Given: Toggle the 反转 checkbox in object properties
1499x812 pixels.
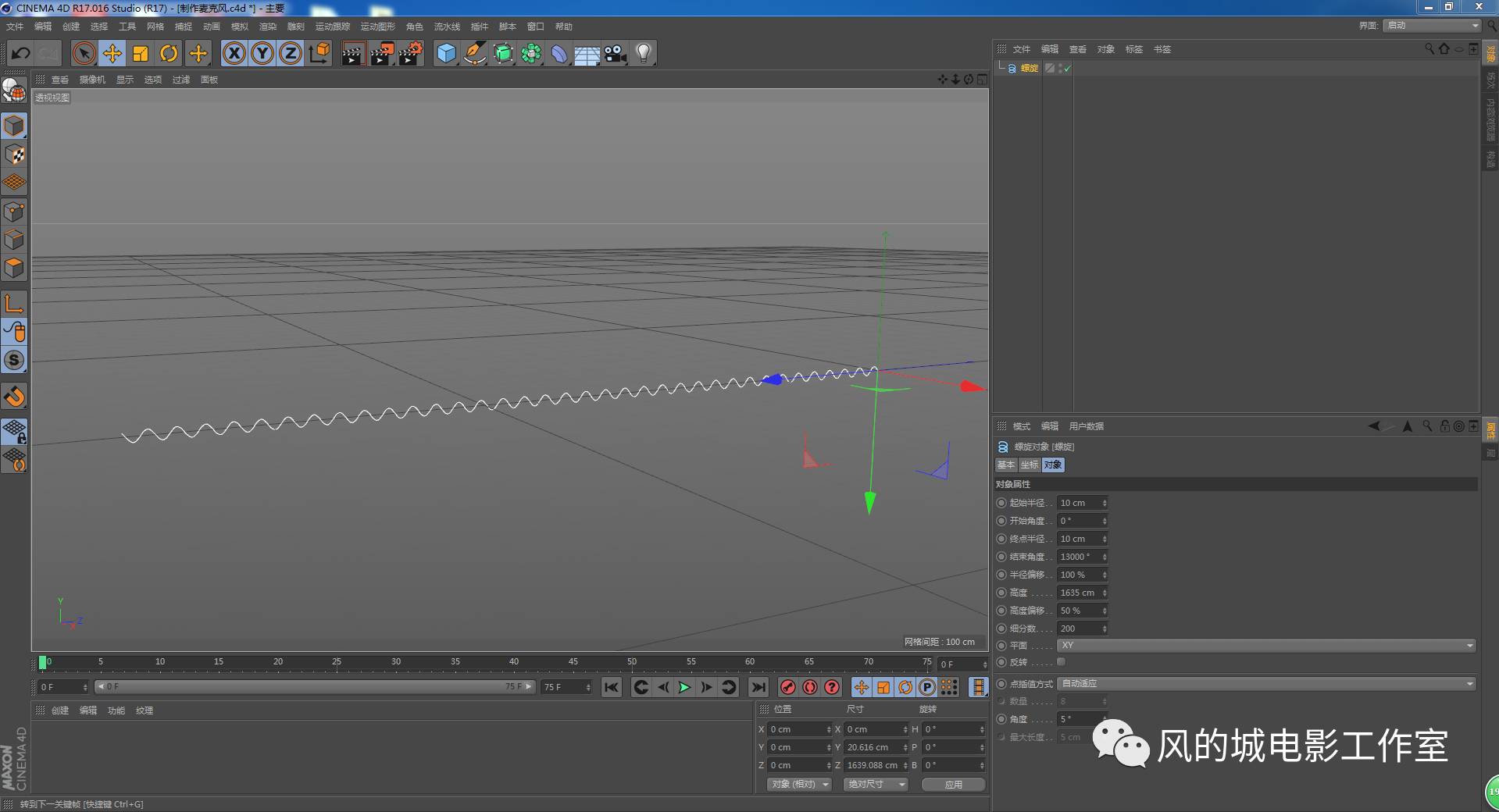Looking at the screenshot, I should pos(1060,661).
